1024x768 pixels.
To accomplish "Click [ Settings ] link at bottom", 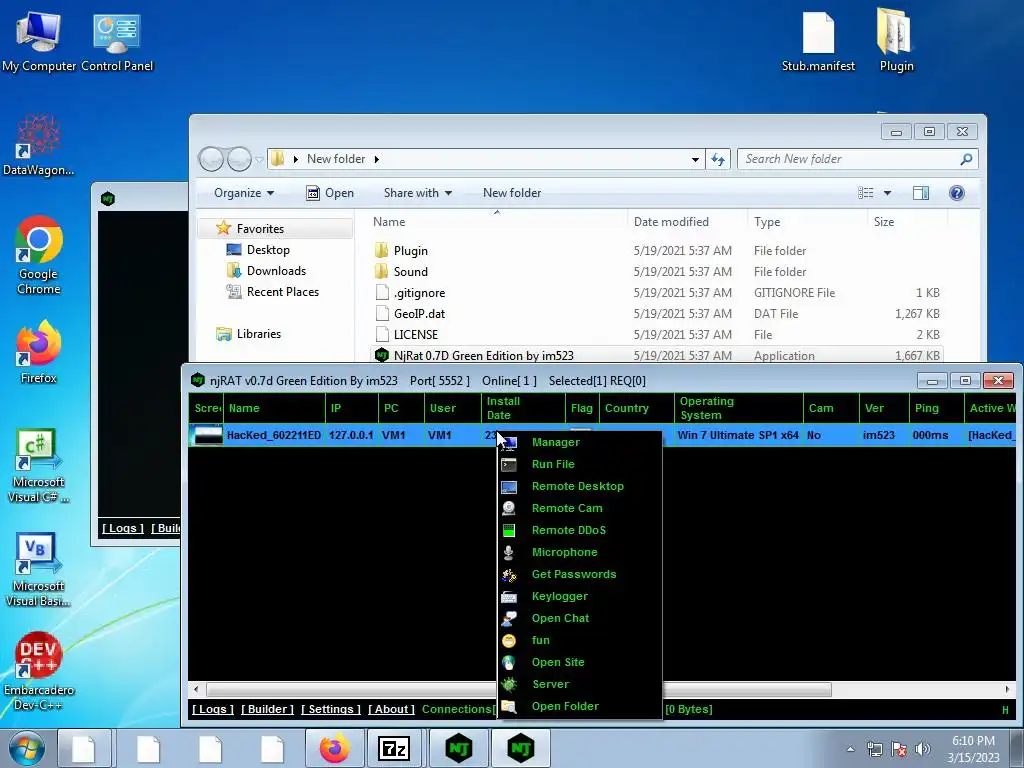I will coord(330,709).
